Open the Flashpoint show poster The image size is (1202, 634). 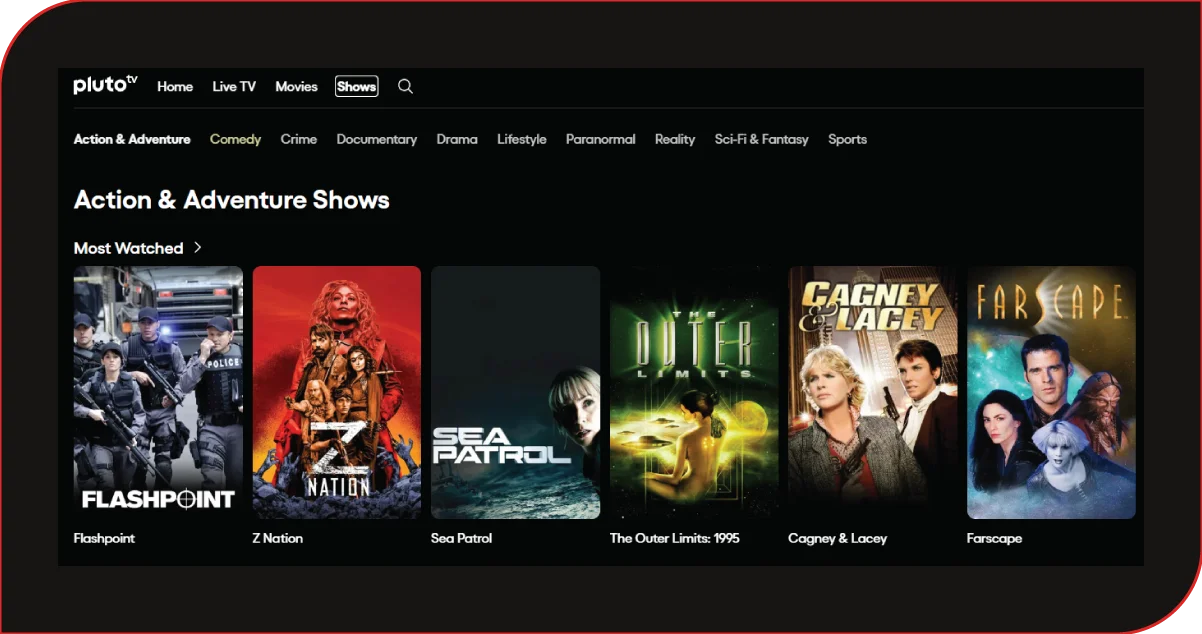point(158,392)
